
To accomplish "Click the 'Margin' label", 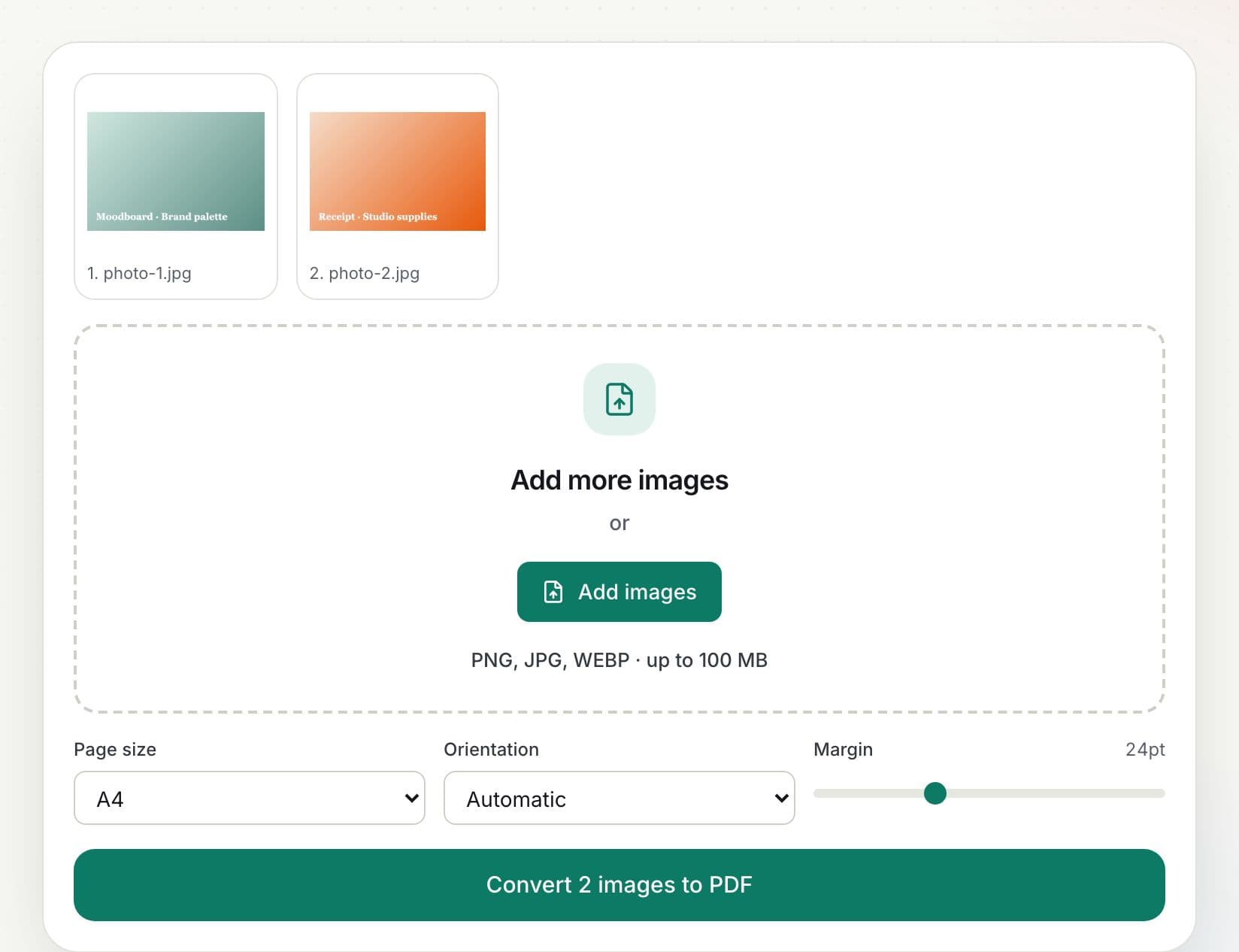I will (x=844, y=750).
